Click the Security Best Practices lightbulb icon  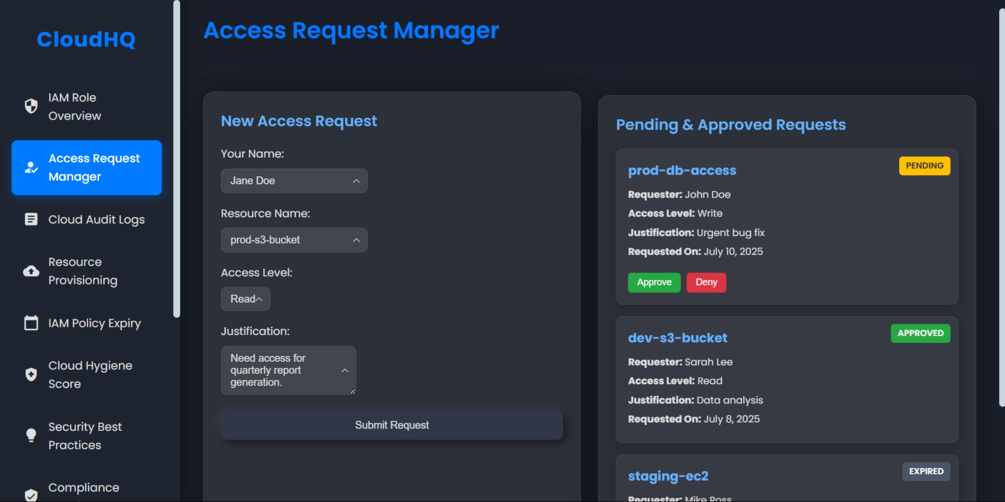pyautogui.click(x=31, y=436)
